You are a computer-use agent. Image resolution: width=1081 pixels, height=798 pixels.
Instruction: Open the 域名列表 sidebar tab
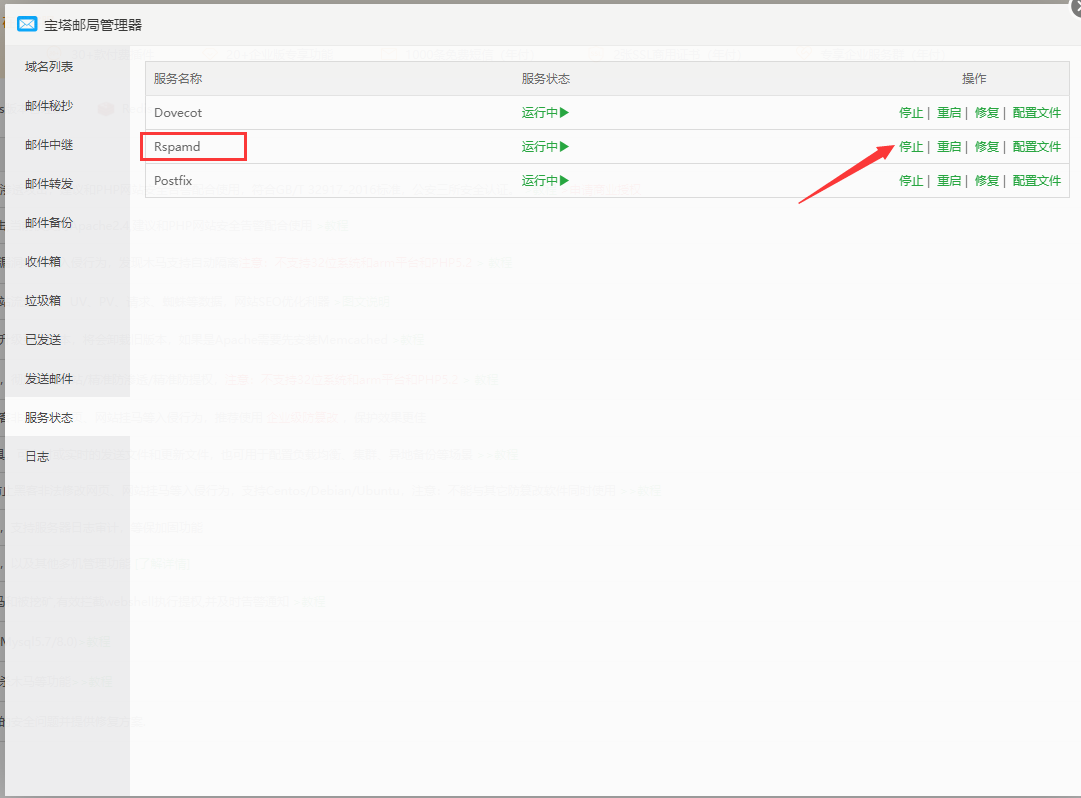[x=49, y=67]
